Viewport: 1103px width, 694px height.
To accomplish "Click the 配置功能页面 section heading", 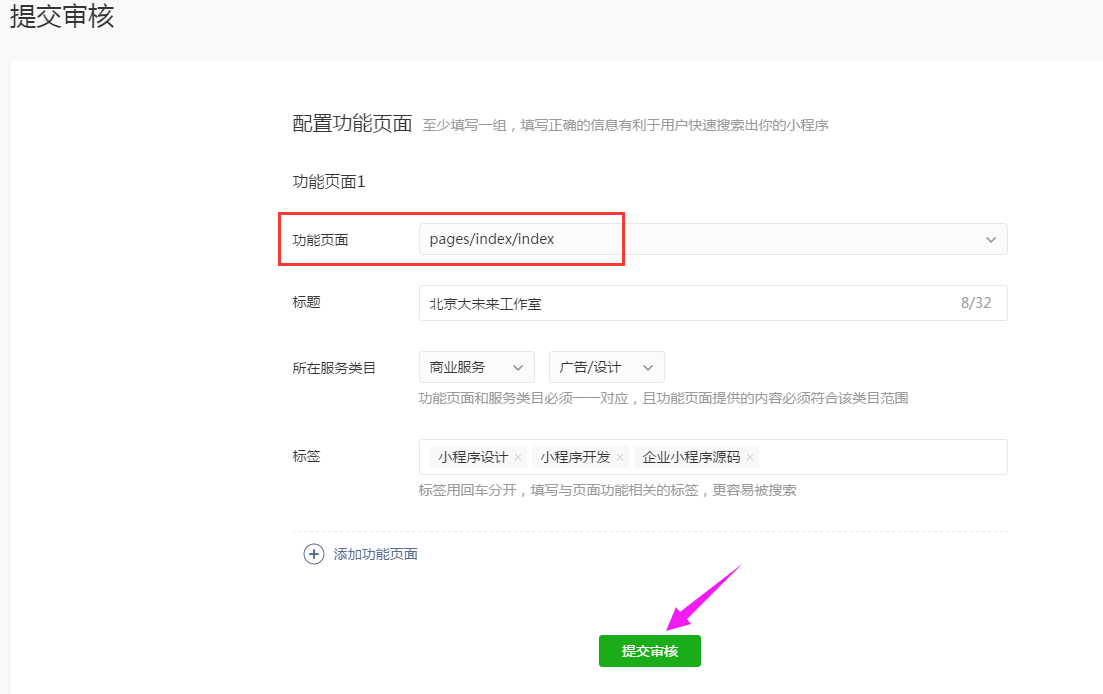I will 352,124.
